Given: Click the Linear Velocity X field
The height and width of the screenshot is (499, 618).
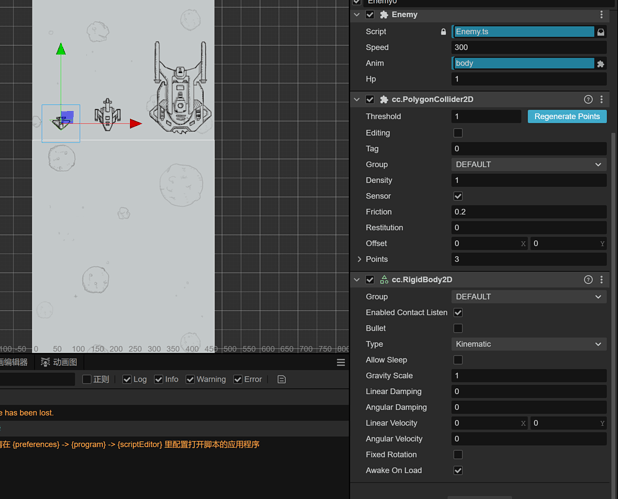Looking at the screenshot, I should pyautogui.click(x=489, y=423).
